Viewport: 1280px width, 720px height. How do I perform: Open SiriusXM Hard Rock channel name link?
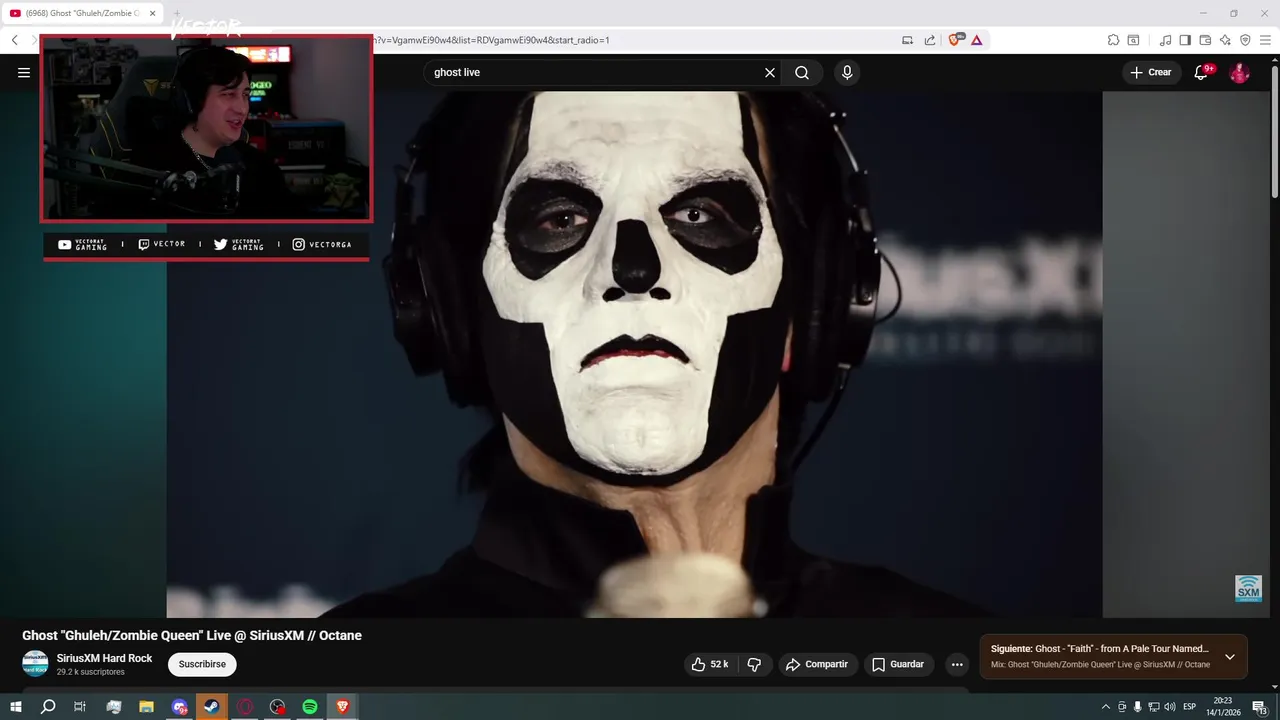(104, 658)
